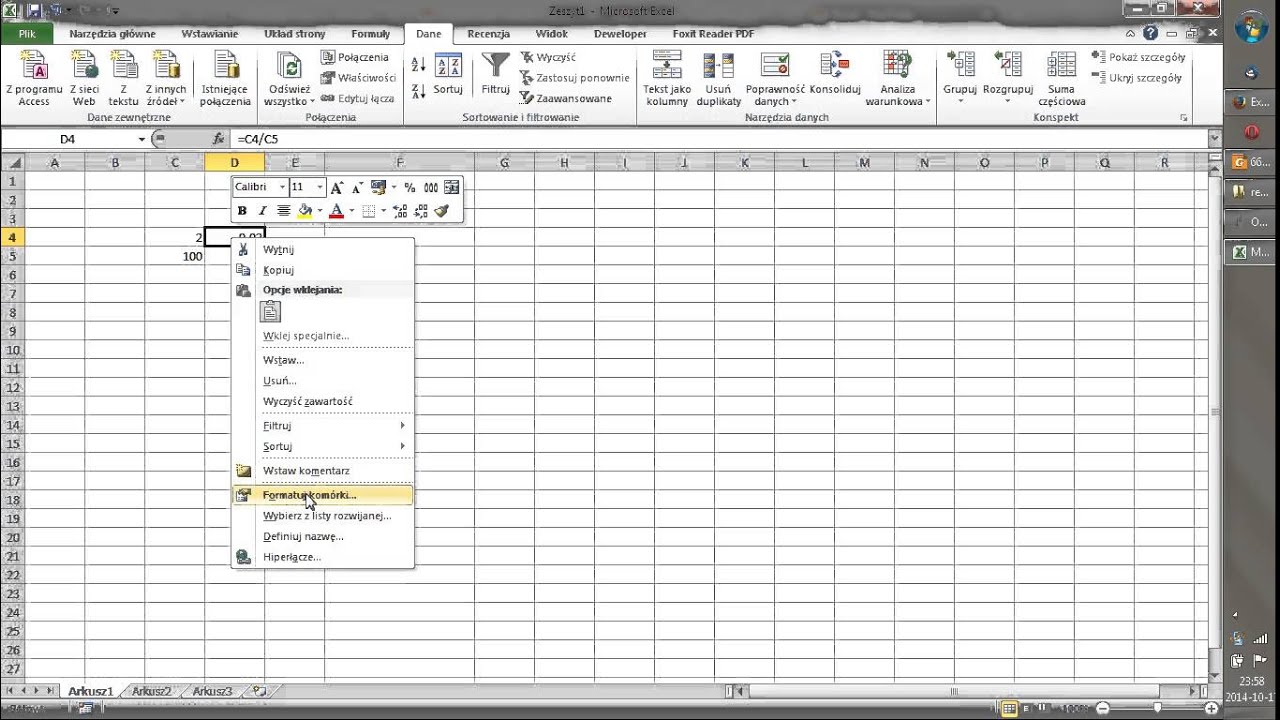Click Italic in the mini toolbar

pyautogui.click(x=263, y=211)
